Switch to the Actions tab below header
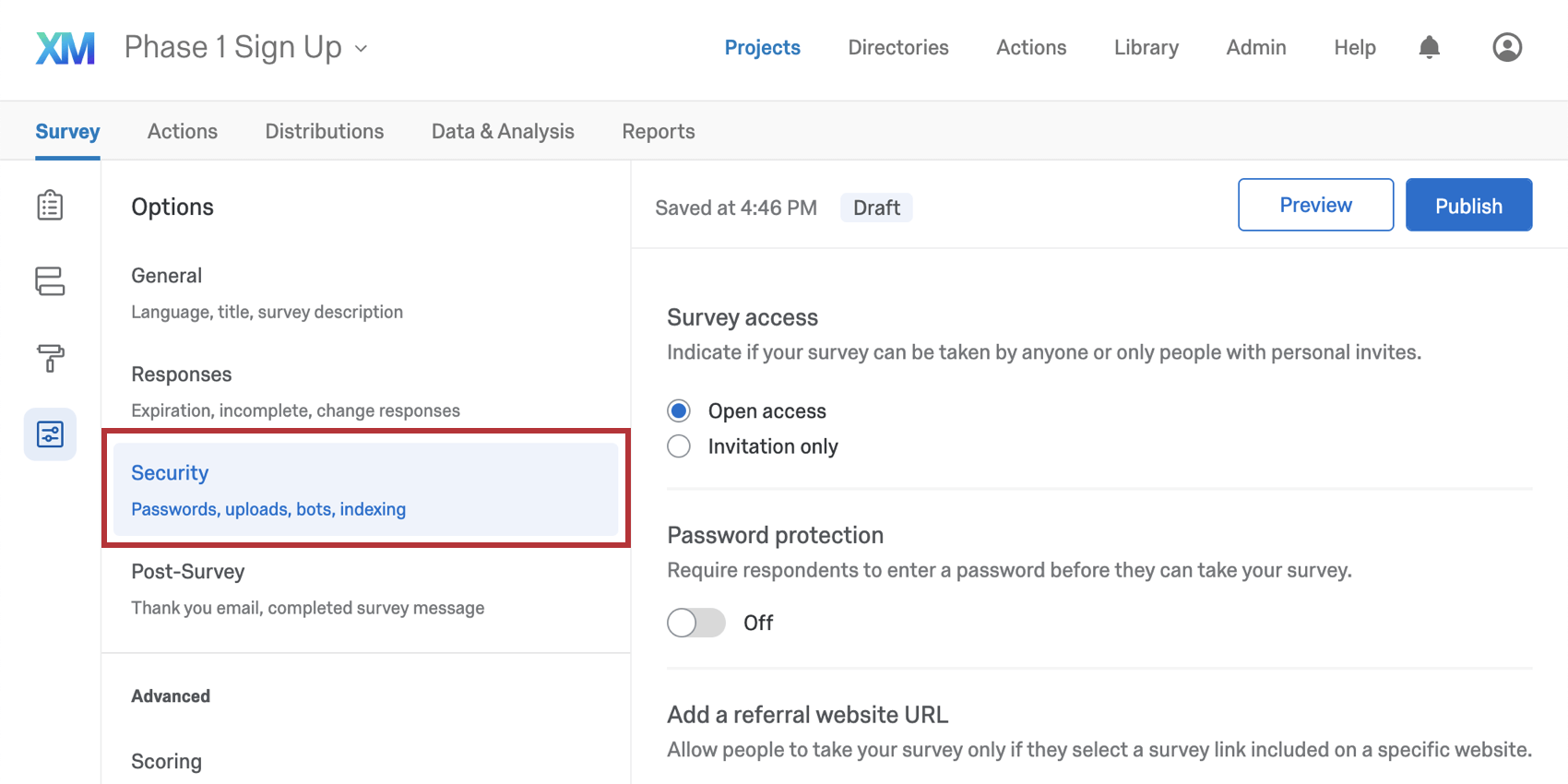This screenshot has height=784, width=1568. tap(183, 131)
